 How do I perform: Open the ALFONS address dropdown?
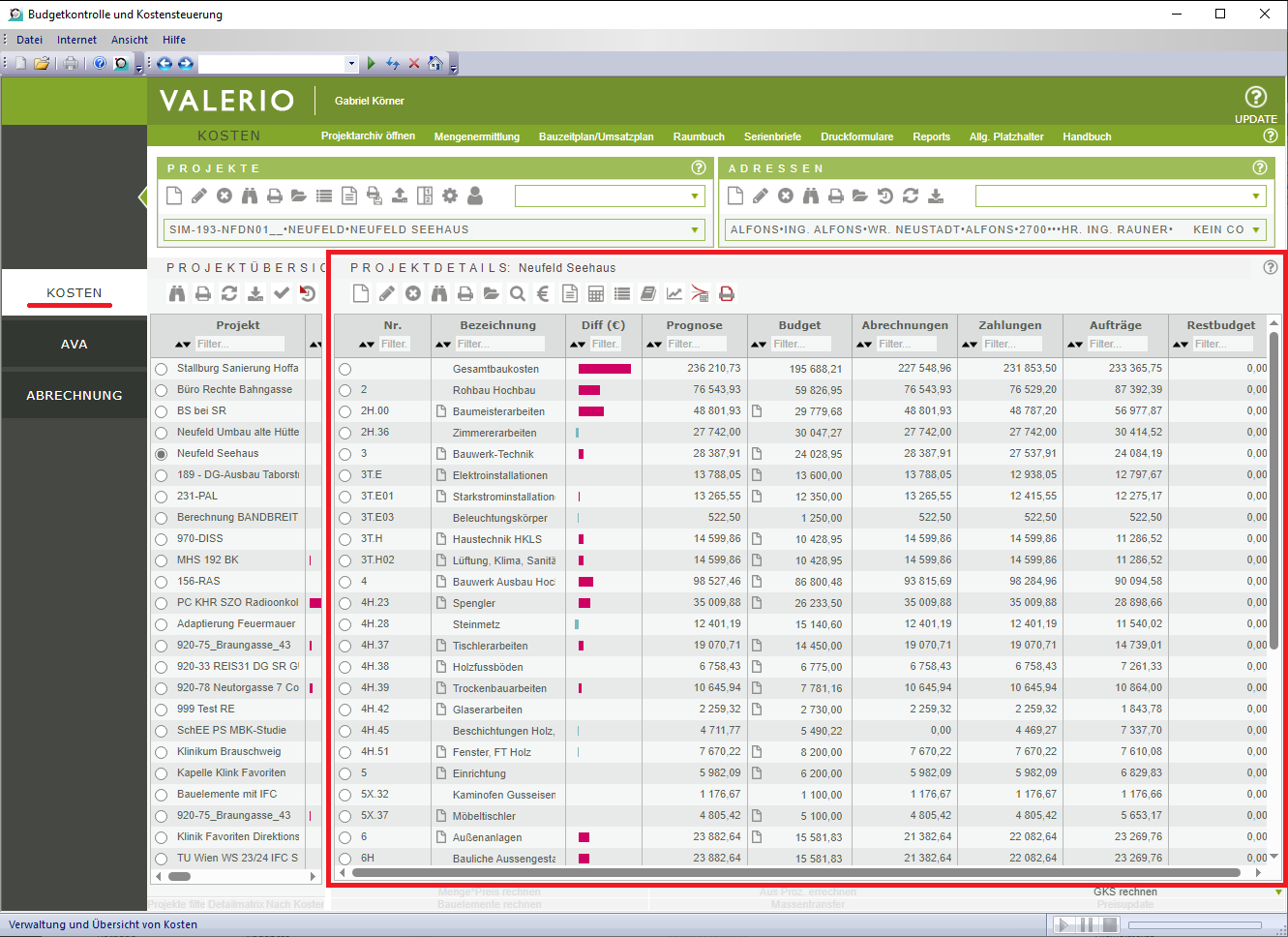1256,230
